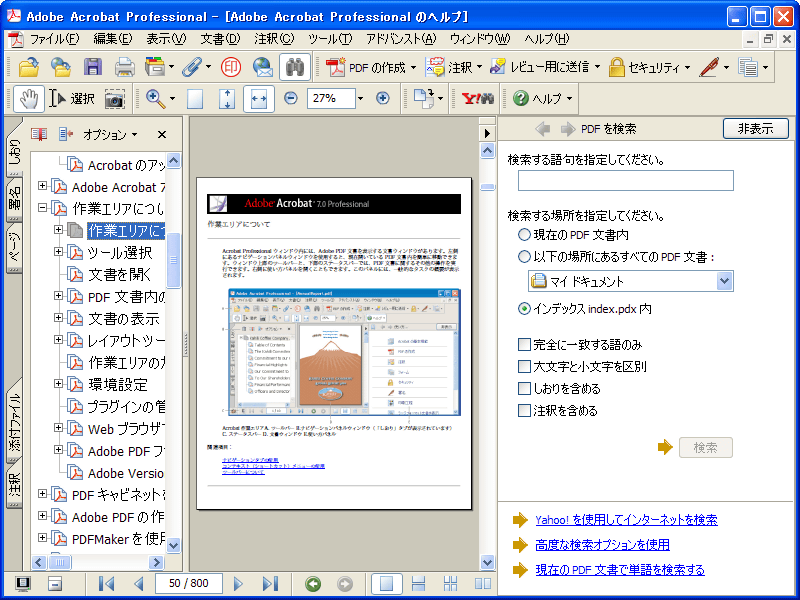Image resolution: width=800 pixels, height=600 pixels.
Task: Click the document page preview
Action: [x=334, y=343]
